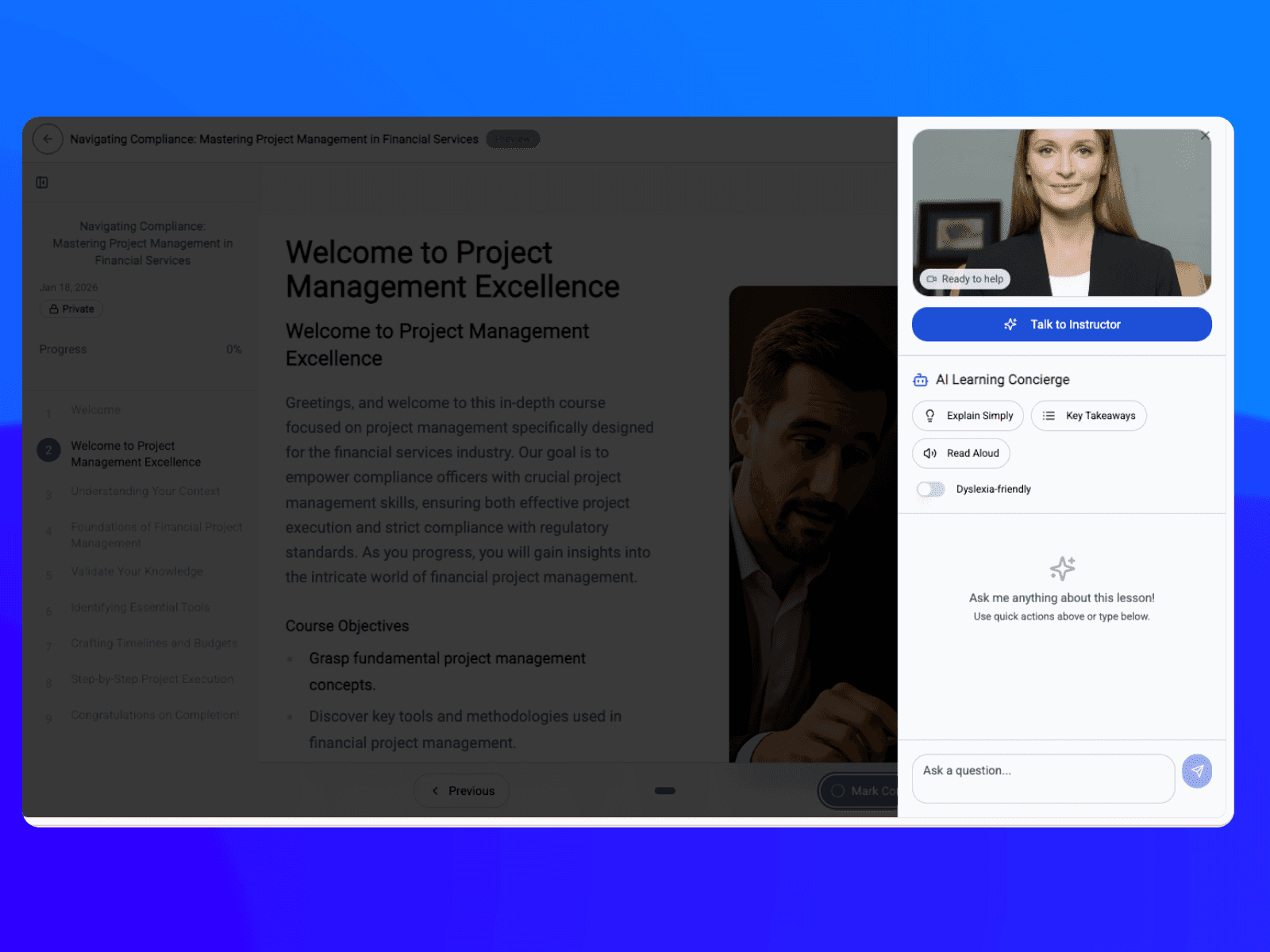
Task: Open Crafting Timelines and Budgets lesson
Action: pos(154,643)
